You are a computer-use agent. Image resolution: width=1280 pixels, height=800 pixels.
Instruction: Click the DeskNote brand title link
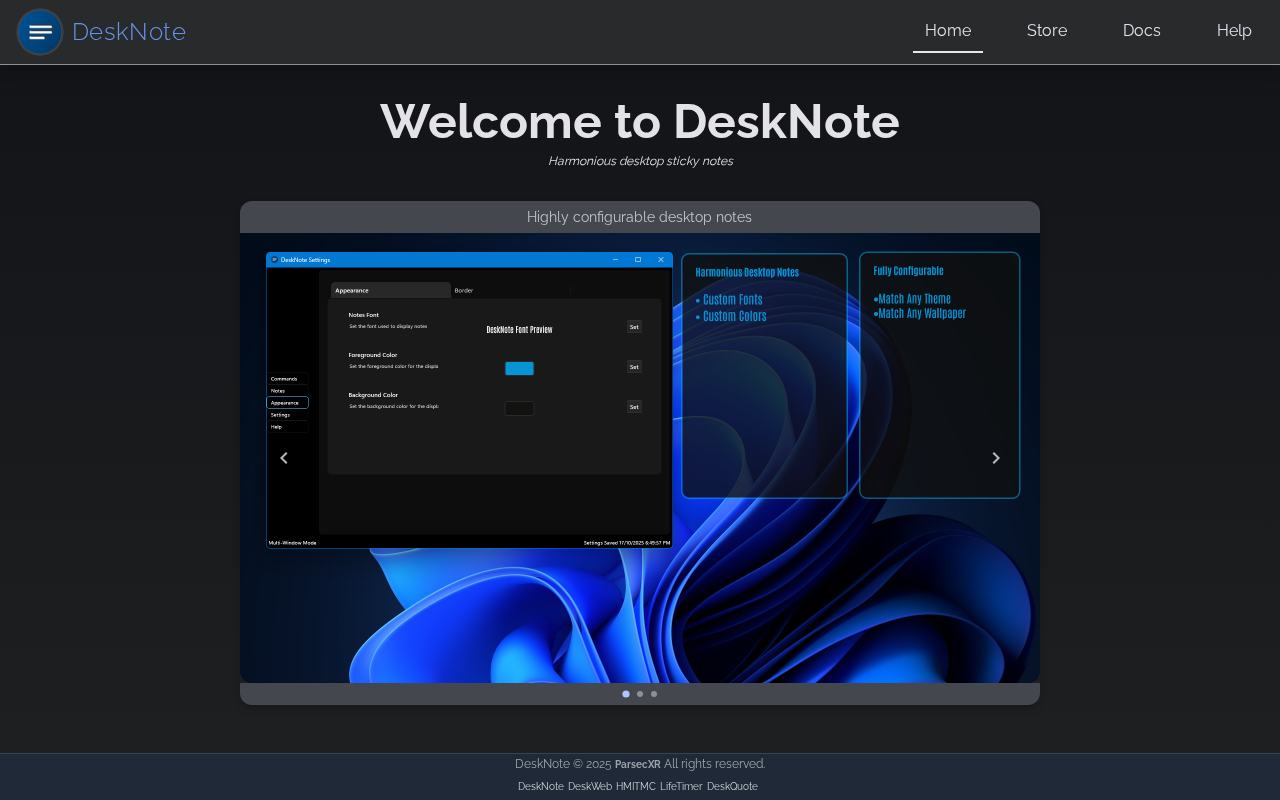tap(129, 32)
